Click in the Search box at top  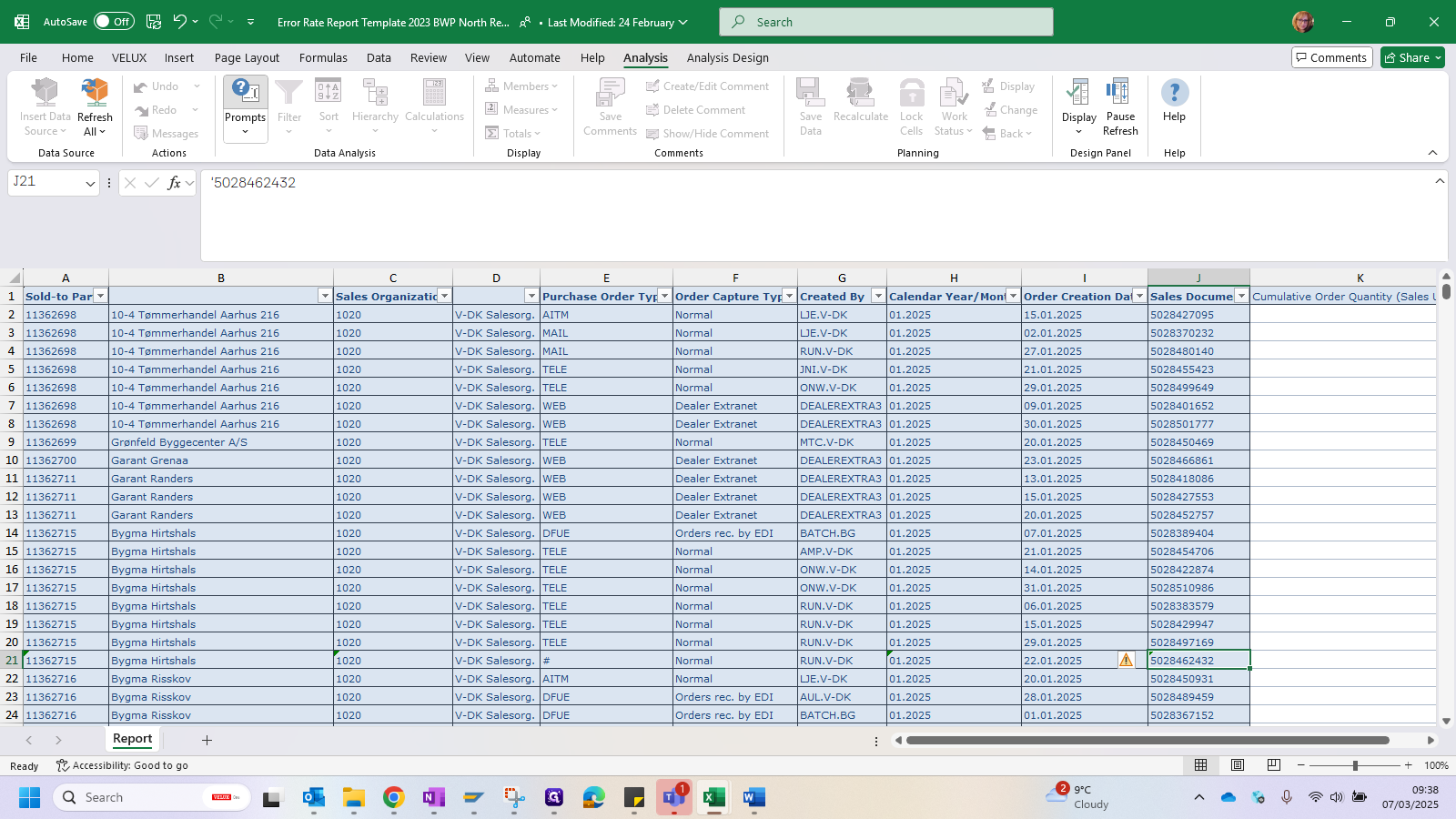point(885,22)
